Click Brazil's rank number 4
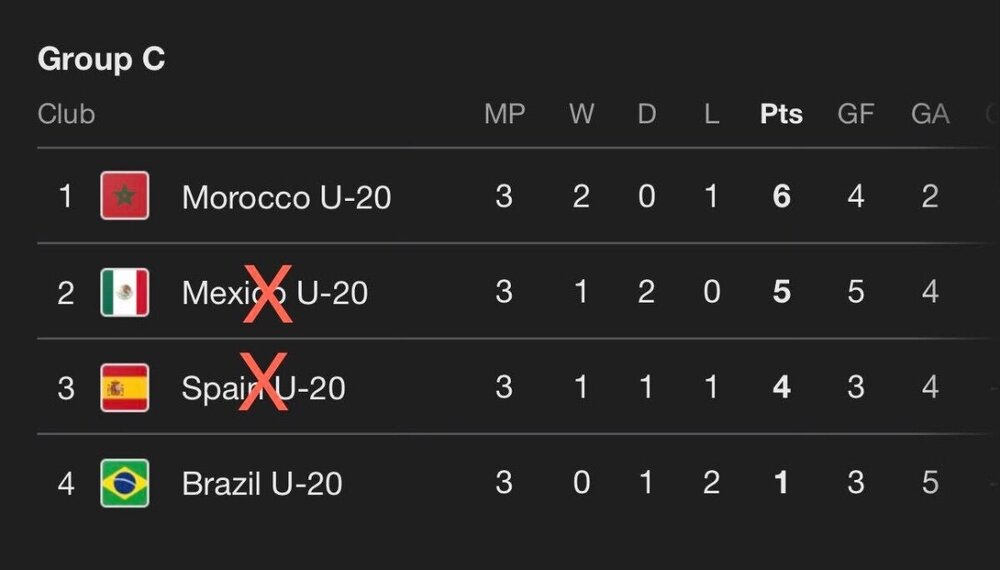Image resolution: width=1000 pixels, height=570 pixels. [x=66, y=485]
